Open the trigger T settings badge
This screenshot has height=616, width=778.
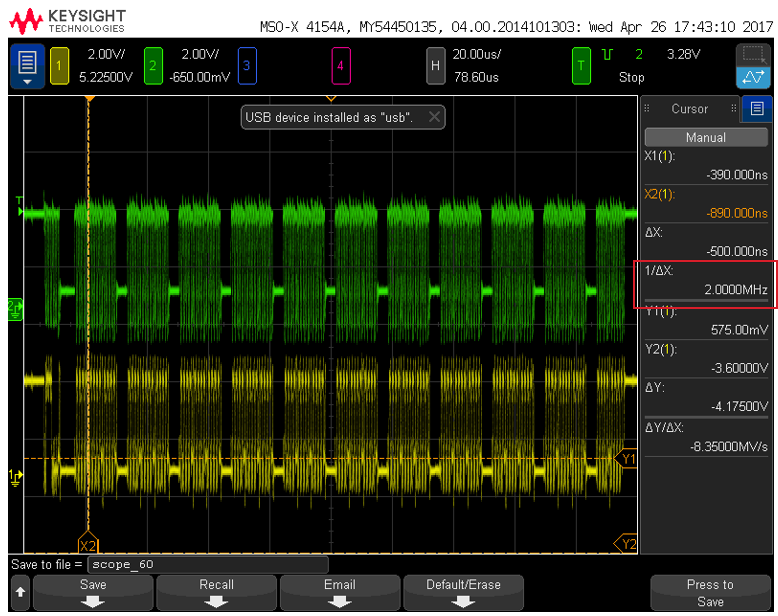click(x=581, y=66)
